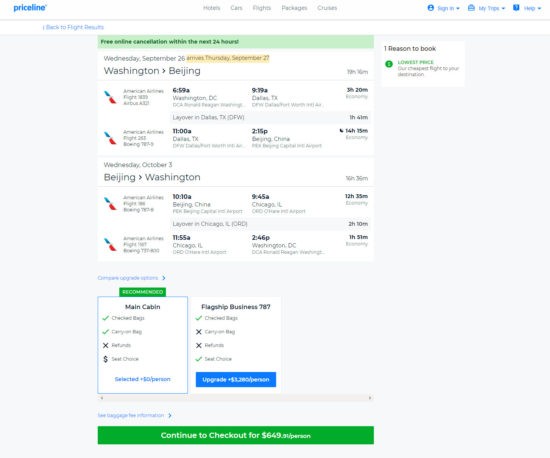Click the Wednesday, October 3 date text
The height and width of the screenshot is (458, 550).
click(138, 164)
